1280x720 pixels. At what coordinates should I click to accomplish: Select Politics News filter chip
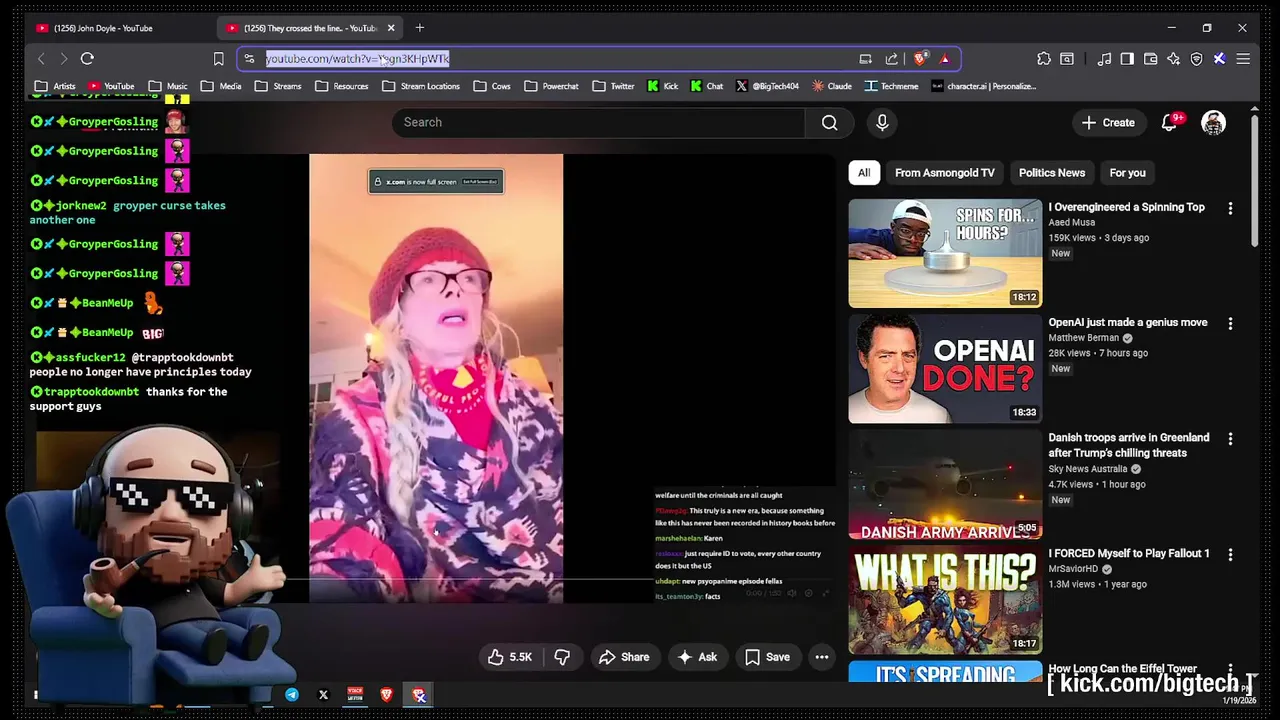point(1052,173)
